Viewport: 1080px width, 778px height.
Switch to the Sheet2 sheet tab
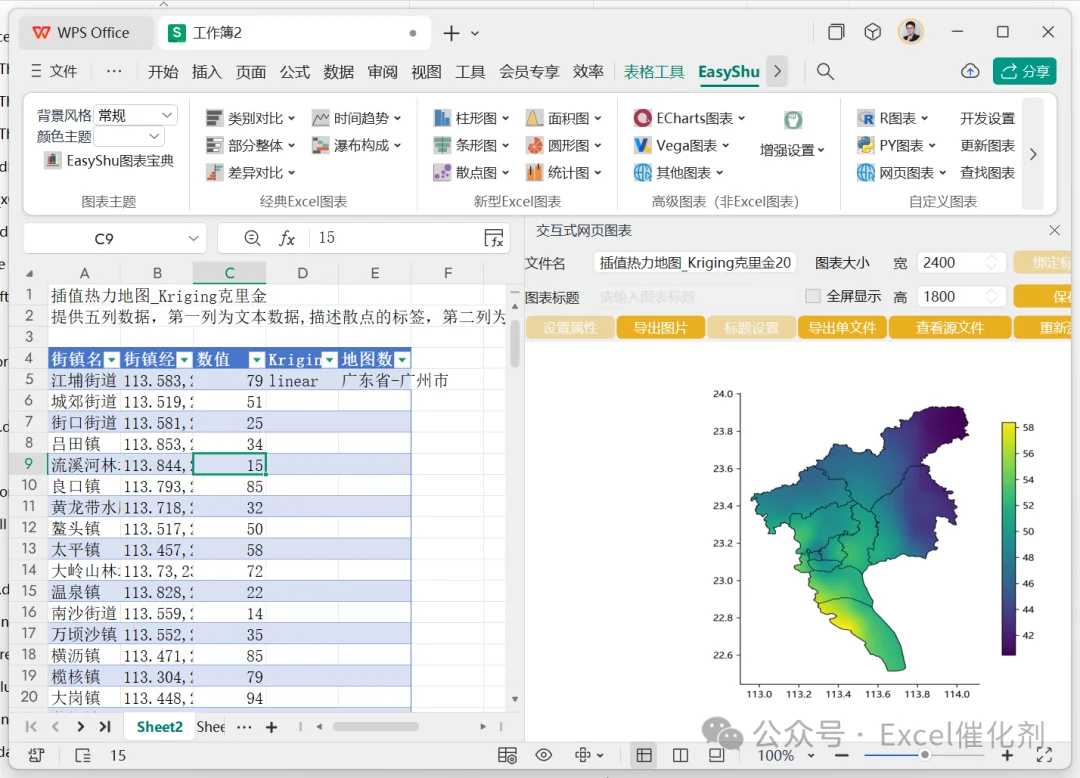click(160, 727)
